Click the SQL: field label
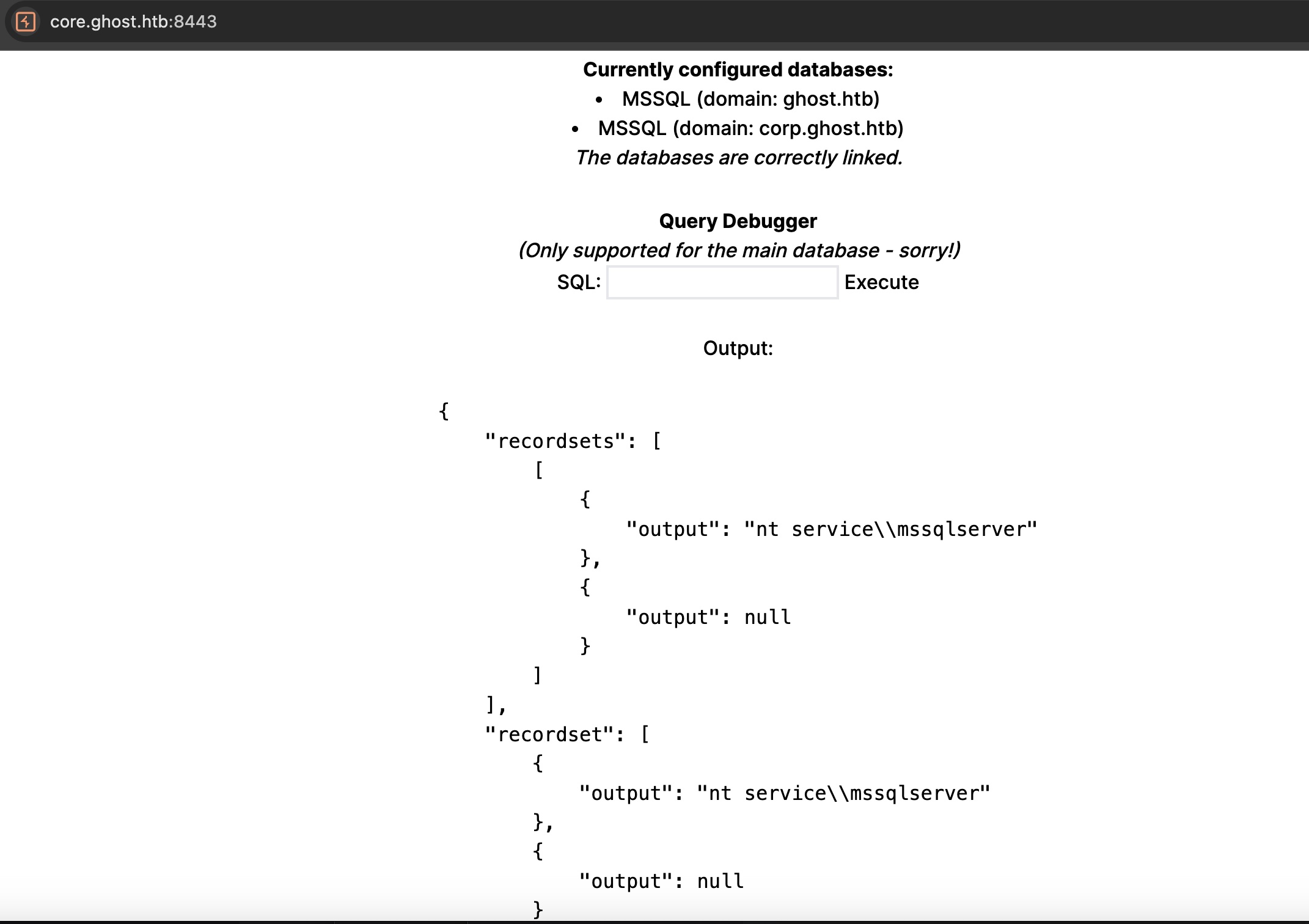Image resolution: width=1309 pixels, height=924 pixels. [578, 282]
